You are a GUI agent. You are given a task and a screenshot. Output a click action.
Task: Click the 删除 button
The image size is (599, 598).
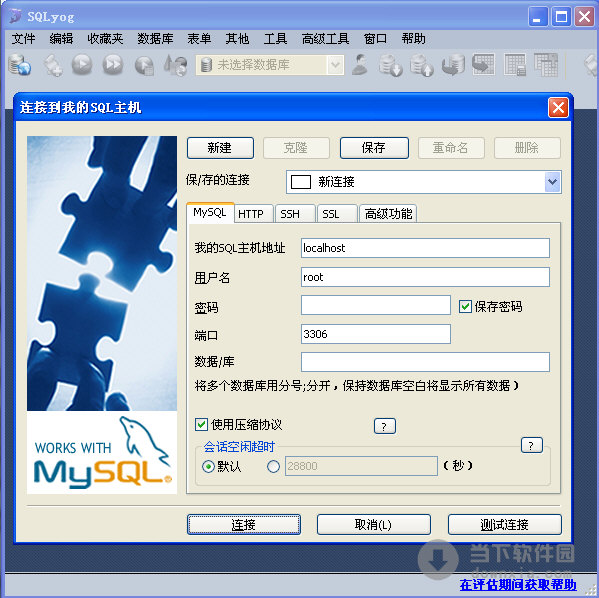pyautogui.click(x=527, y=148)
